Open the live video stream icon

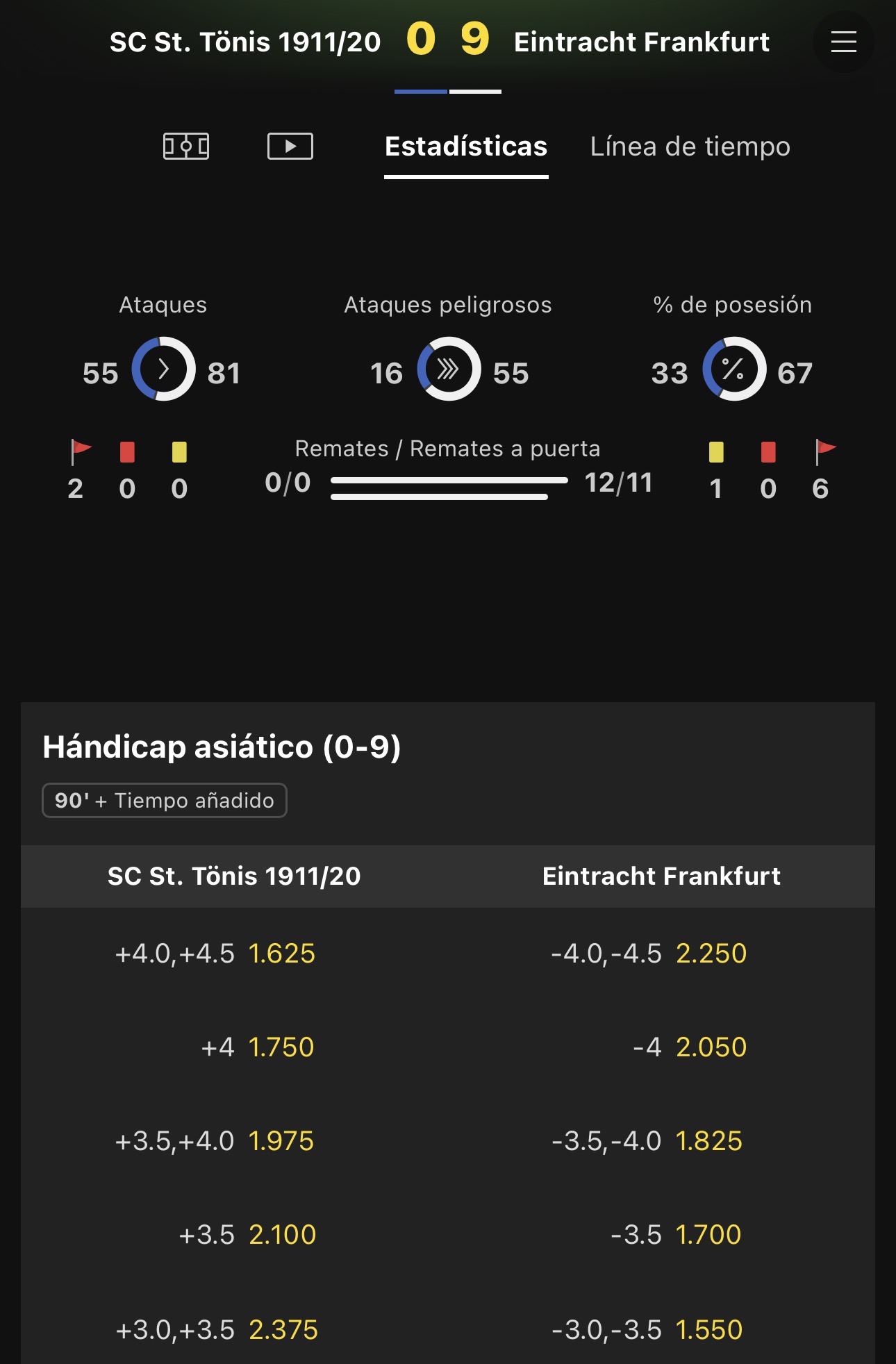[x=290, y=146]
